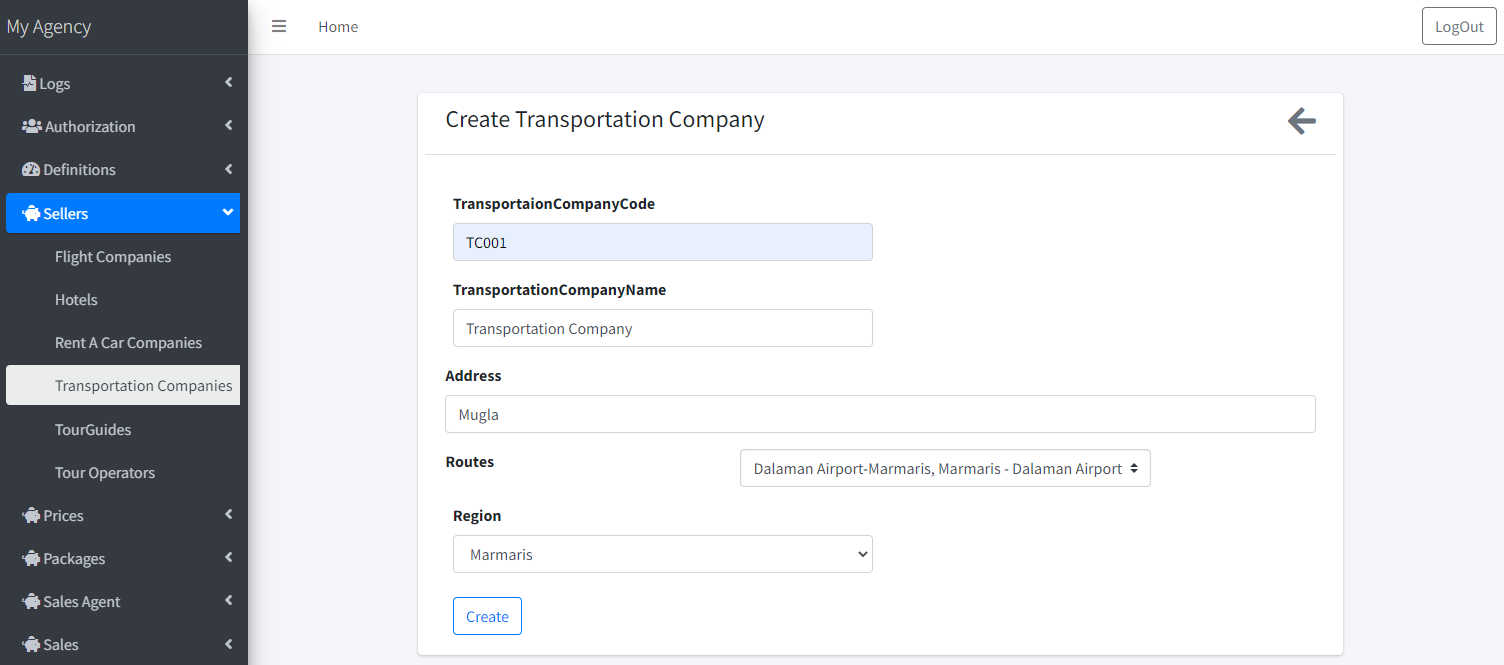This screenshot has height=665, width=1504.
Task: Click the Create button
Action: 487,616
